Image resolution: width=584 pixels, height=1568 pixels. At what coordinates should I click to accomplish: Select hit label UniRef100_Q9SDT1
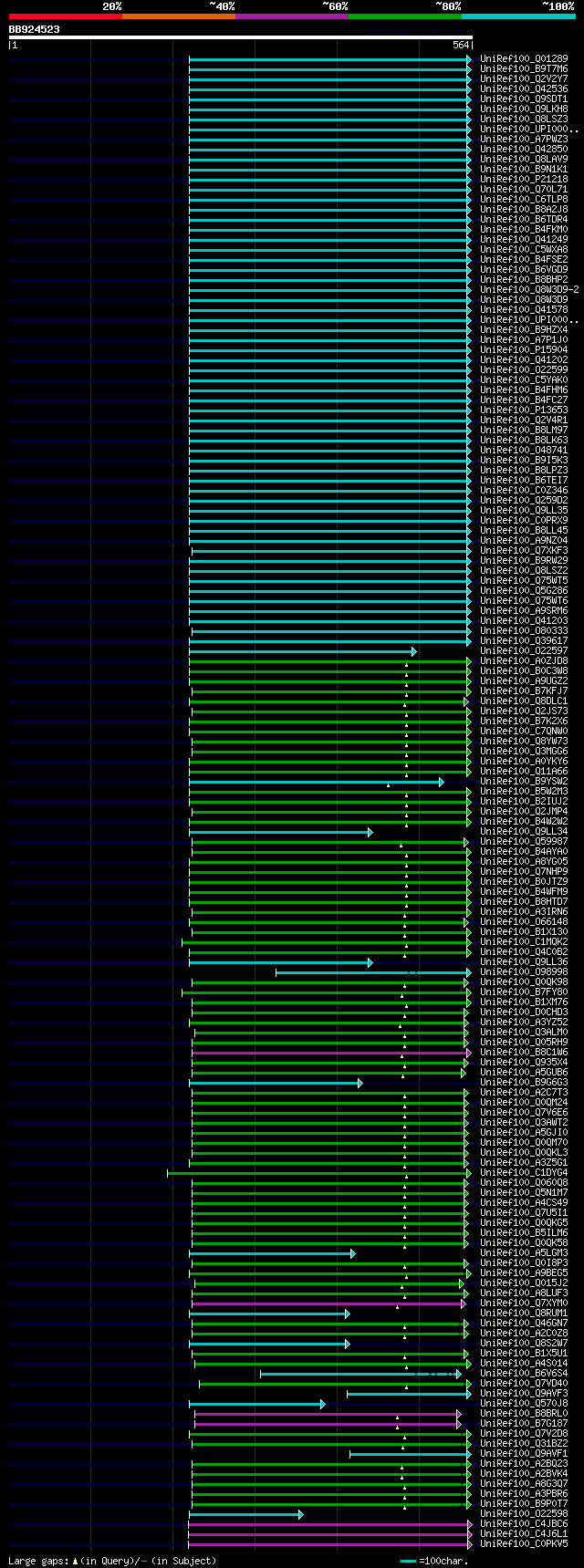524,99
